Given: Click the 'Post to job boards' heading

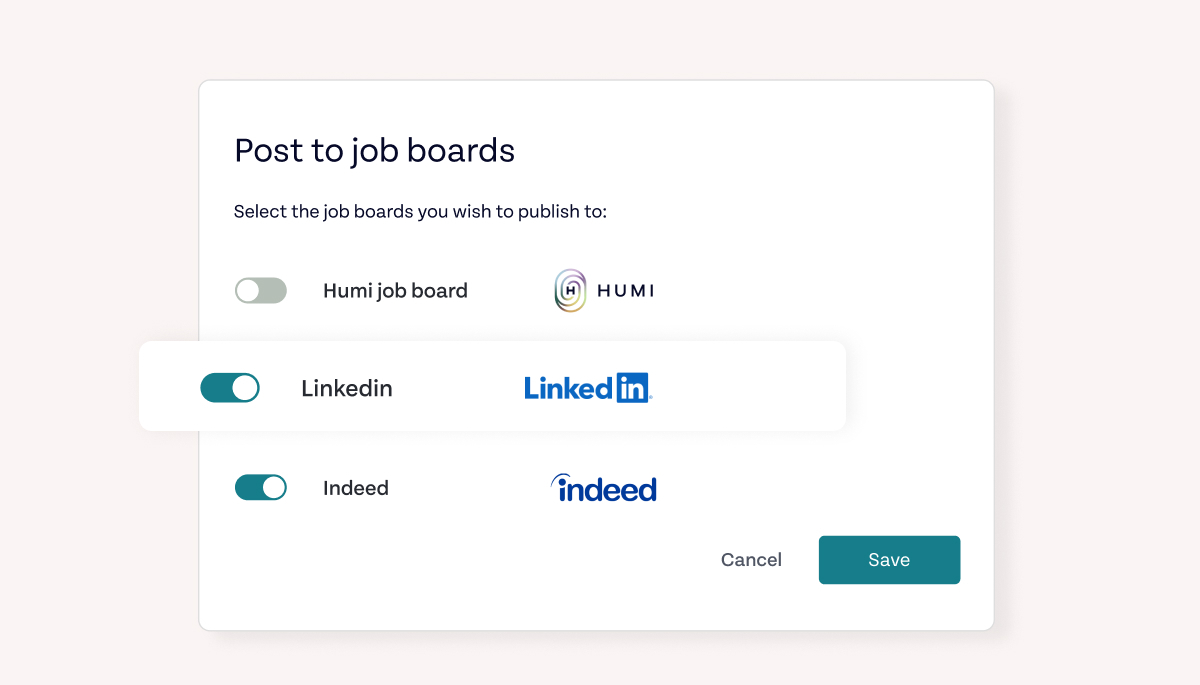Looking at the screenshot, I should pyautogui.click(x=374, y=151).
